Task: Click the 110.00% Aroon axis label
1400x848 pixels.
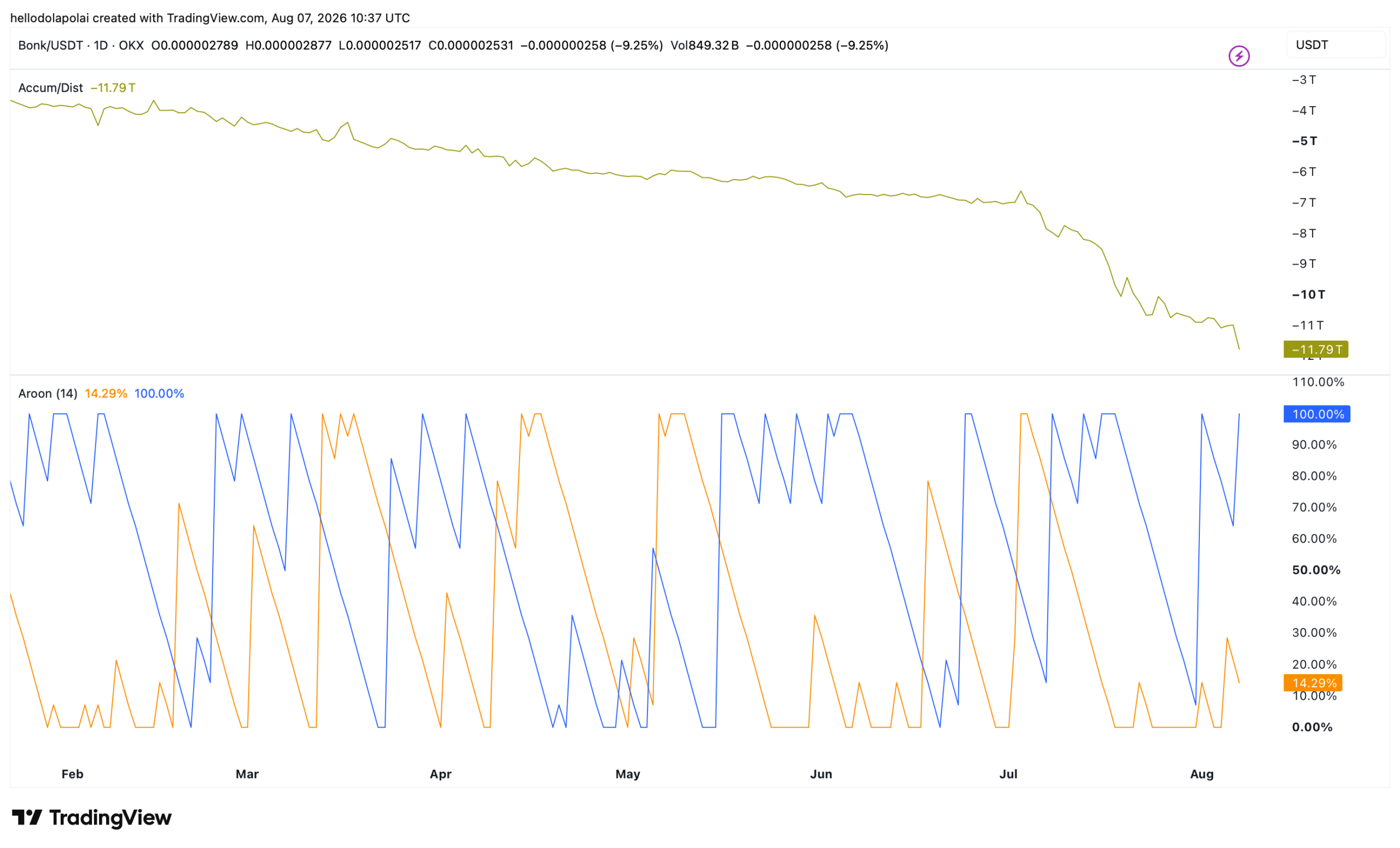Action: 1317,382
